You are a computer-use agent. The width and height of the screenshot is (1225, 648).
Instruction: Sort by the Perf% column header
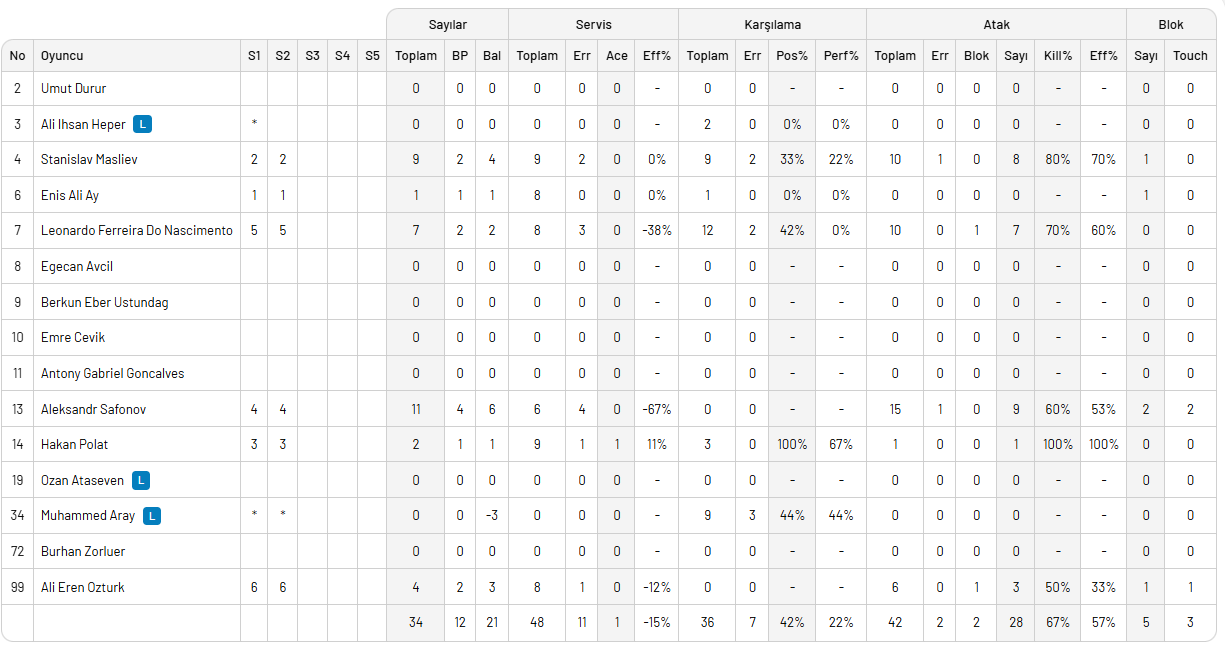click(841, 56)
